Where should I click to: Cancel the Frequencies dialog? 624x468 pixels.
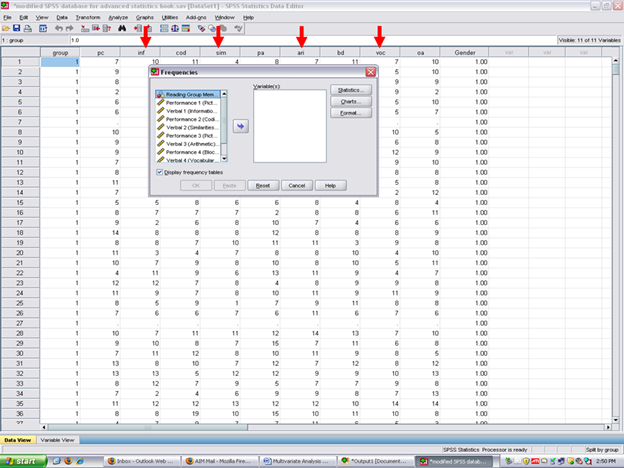pyautogui.click(x=295, y=185)
